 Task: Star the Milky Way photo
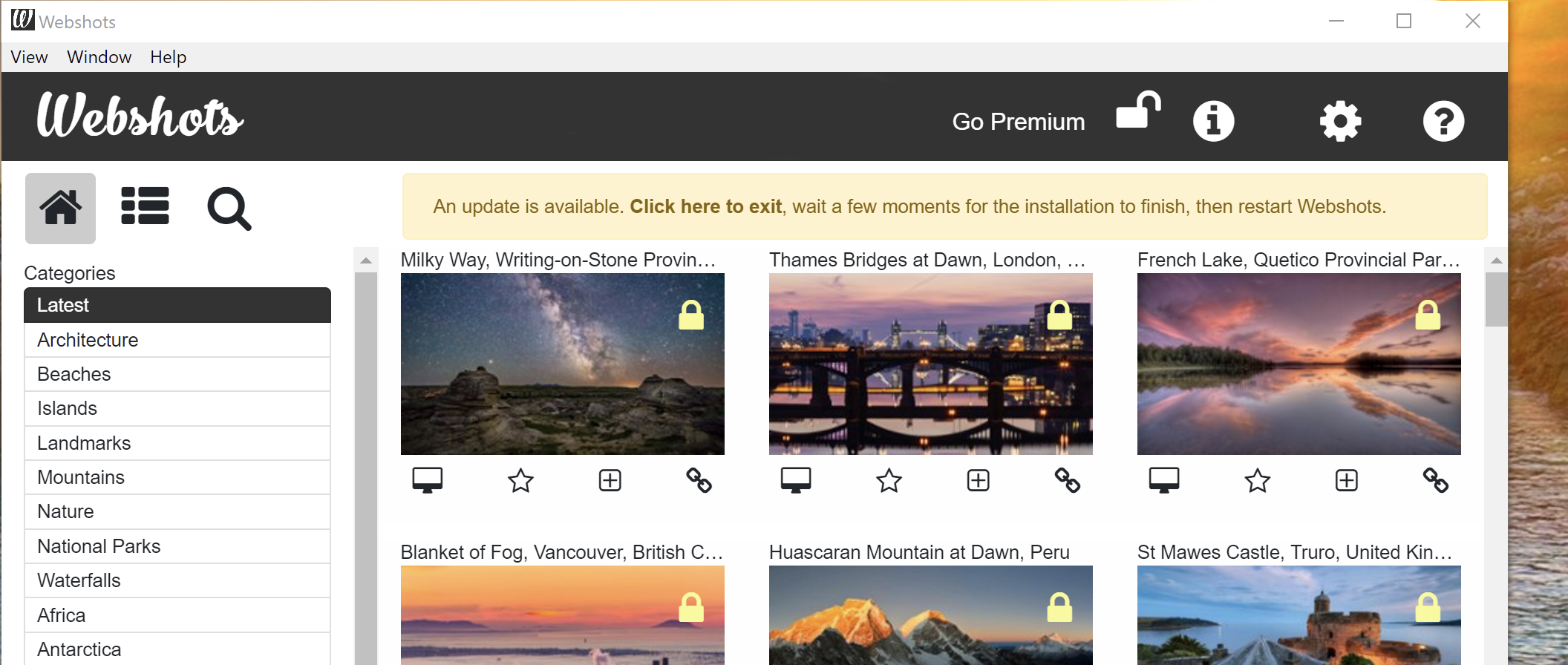coord(520,481)
